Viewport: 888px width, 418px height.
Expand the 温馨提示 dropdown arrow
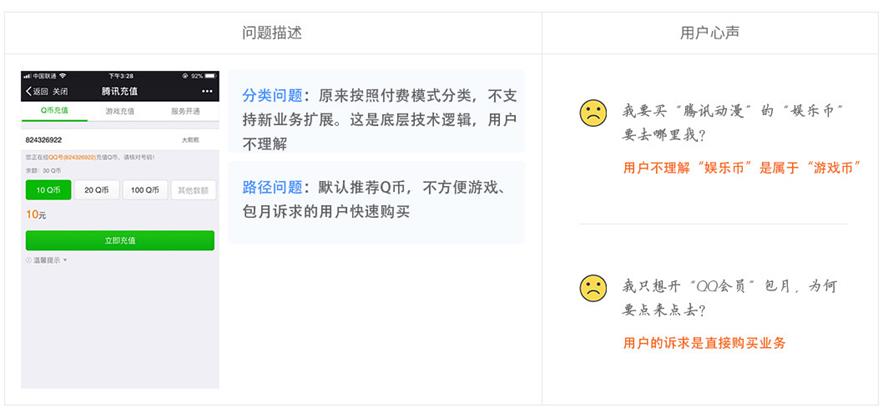pos(65,261)
